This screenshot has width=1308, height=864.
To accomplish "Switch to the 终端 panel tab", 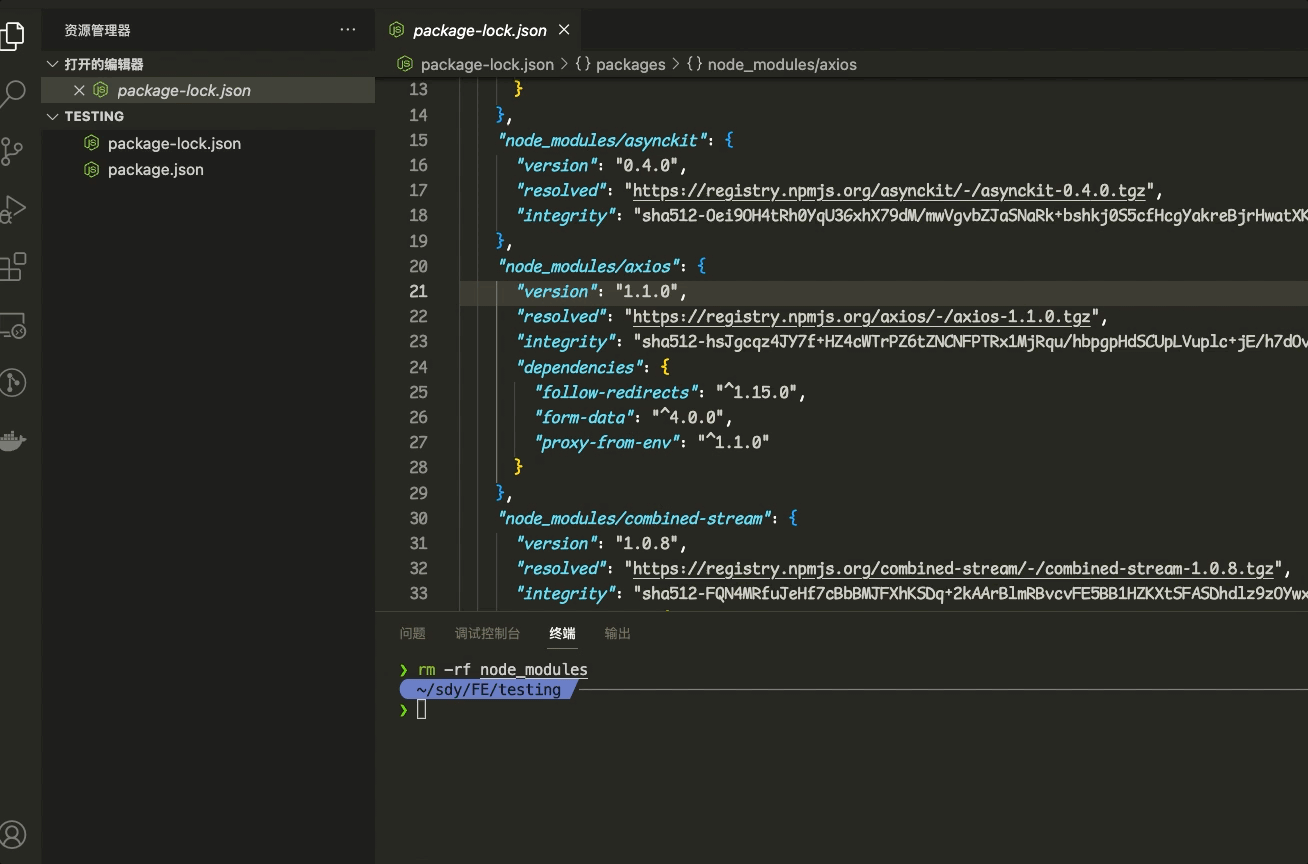I will (562, 633).
